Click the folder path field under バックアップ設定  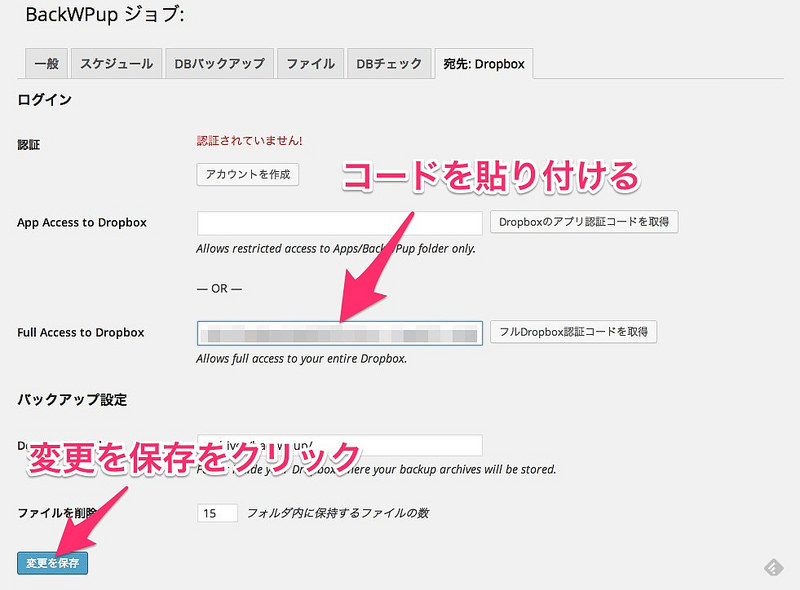point(340,445)
